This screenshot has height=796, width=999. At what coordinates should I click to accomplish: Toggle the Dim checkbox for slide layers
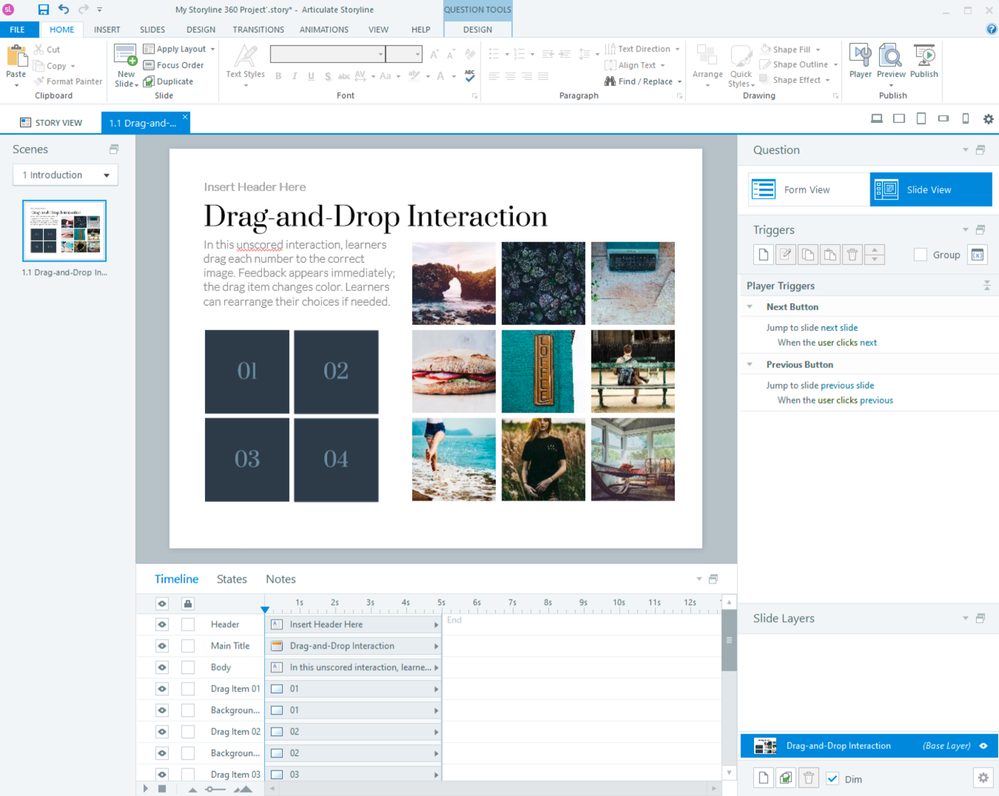pyautogui.click(x=832, y=779)
